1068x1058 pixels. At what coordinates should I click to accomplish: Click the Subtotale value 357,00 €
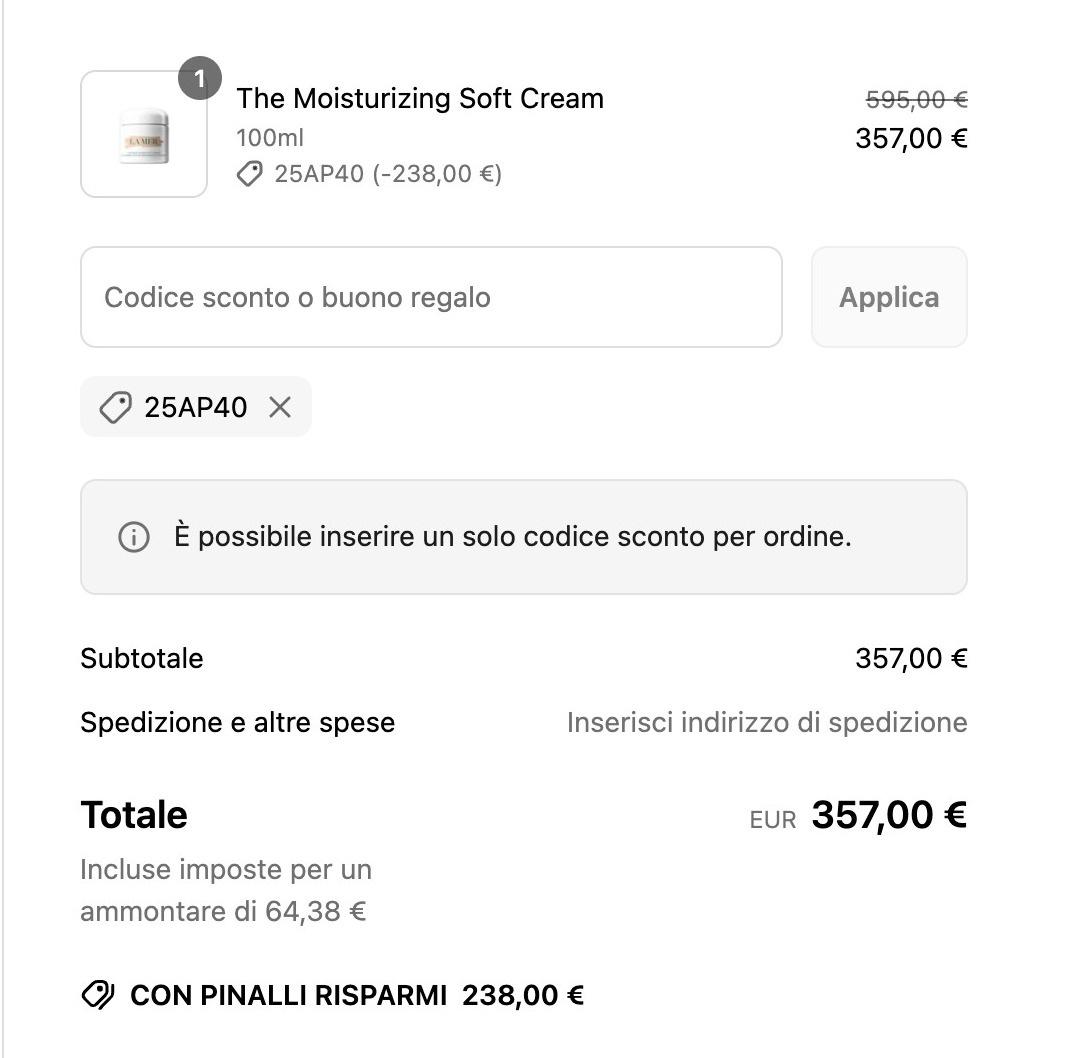911,659
